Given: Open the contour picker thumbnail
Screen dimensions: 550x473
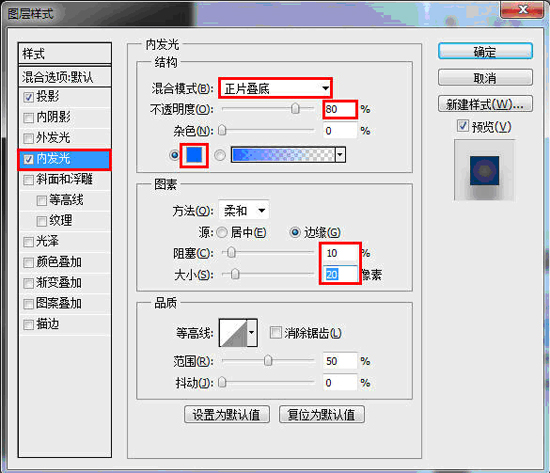Looking at the screenshot, I should [233, 332].
